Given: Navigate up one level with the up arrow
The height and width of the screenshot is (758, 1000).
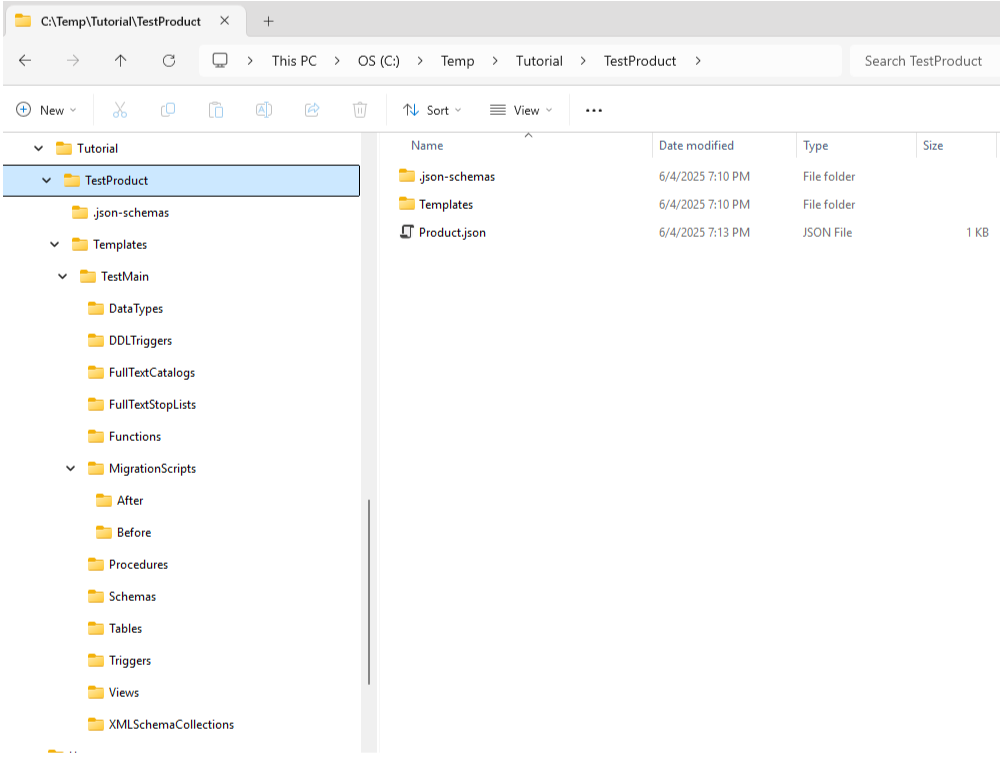Looking at the screenshot, I should pos(120,60).
